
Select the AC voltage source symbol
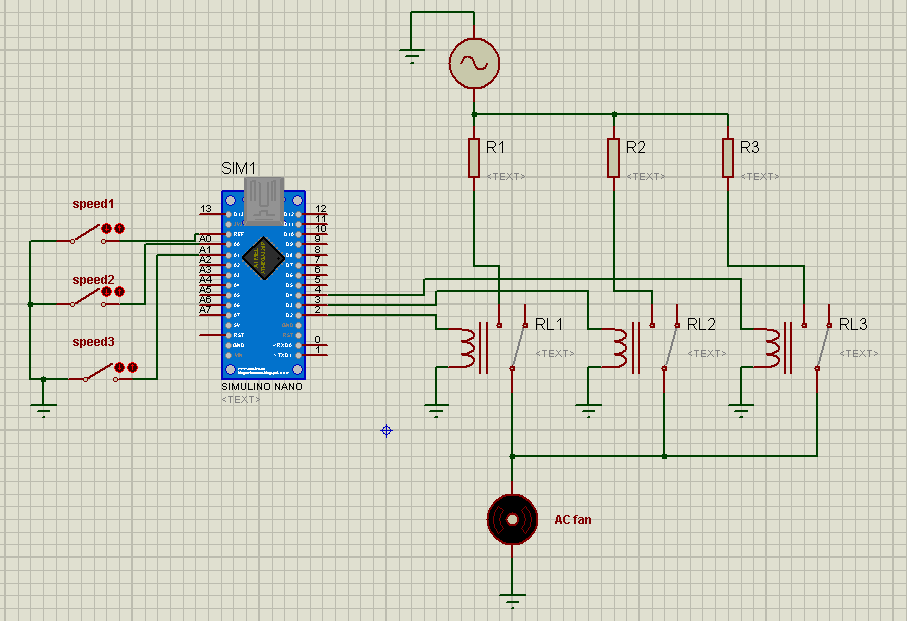pos(474,63)
